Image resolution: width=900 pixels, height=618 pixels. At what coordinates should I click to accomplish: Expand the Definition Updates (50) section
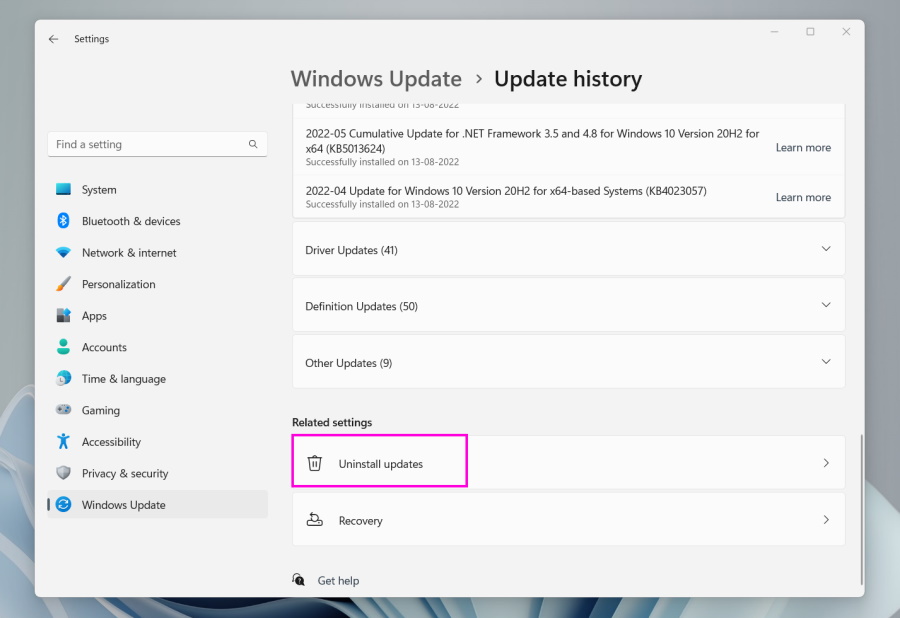(x=568, y=306)
